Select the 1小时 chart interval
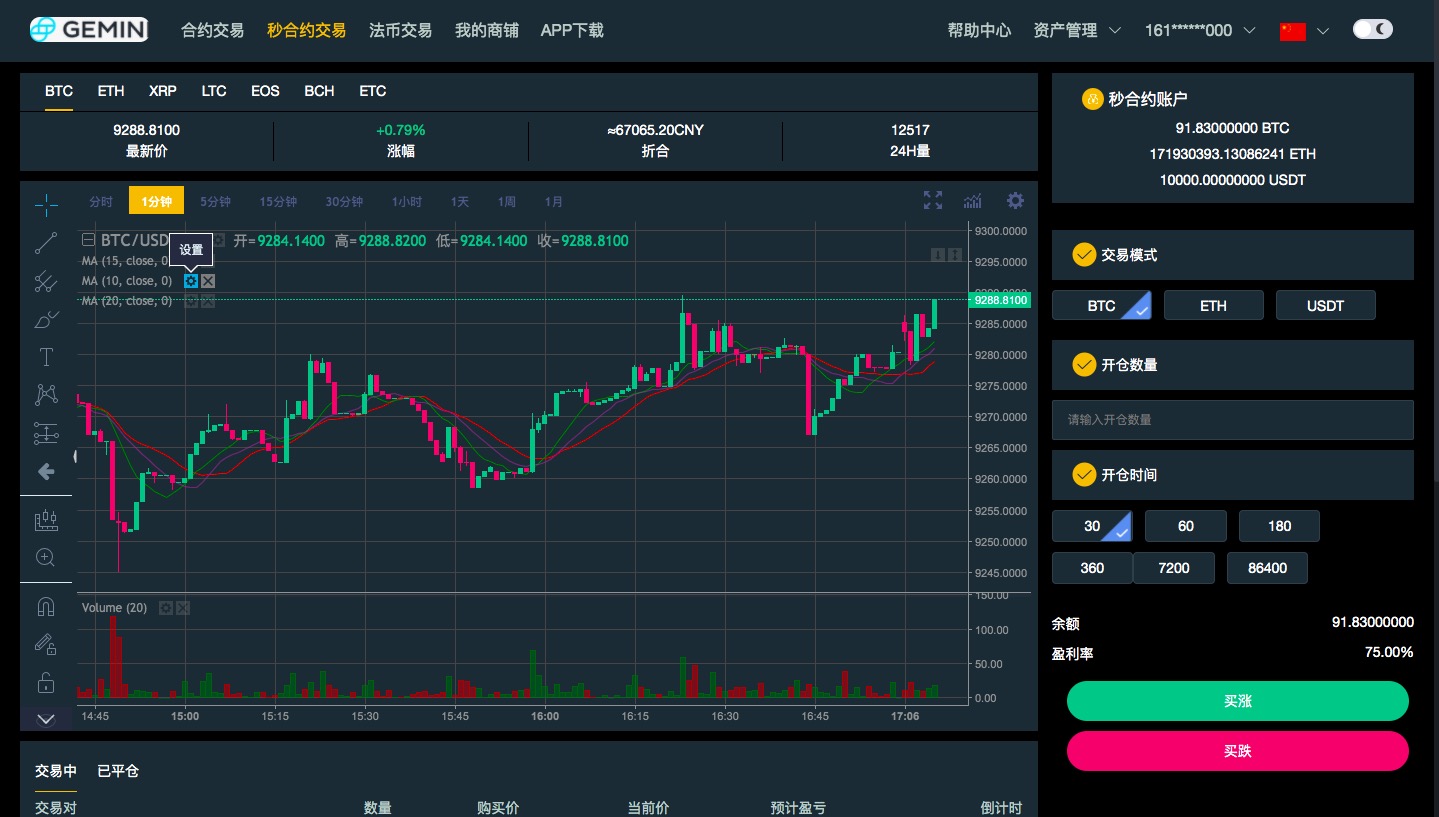 (407, 202)
